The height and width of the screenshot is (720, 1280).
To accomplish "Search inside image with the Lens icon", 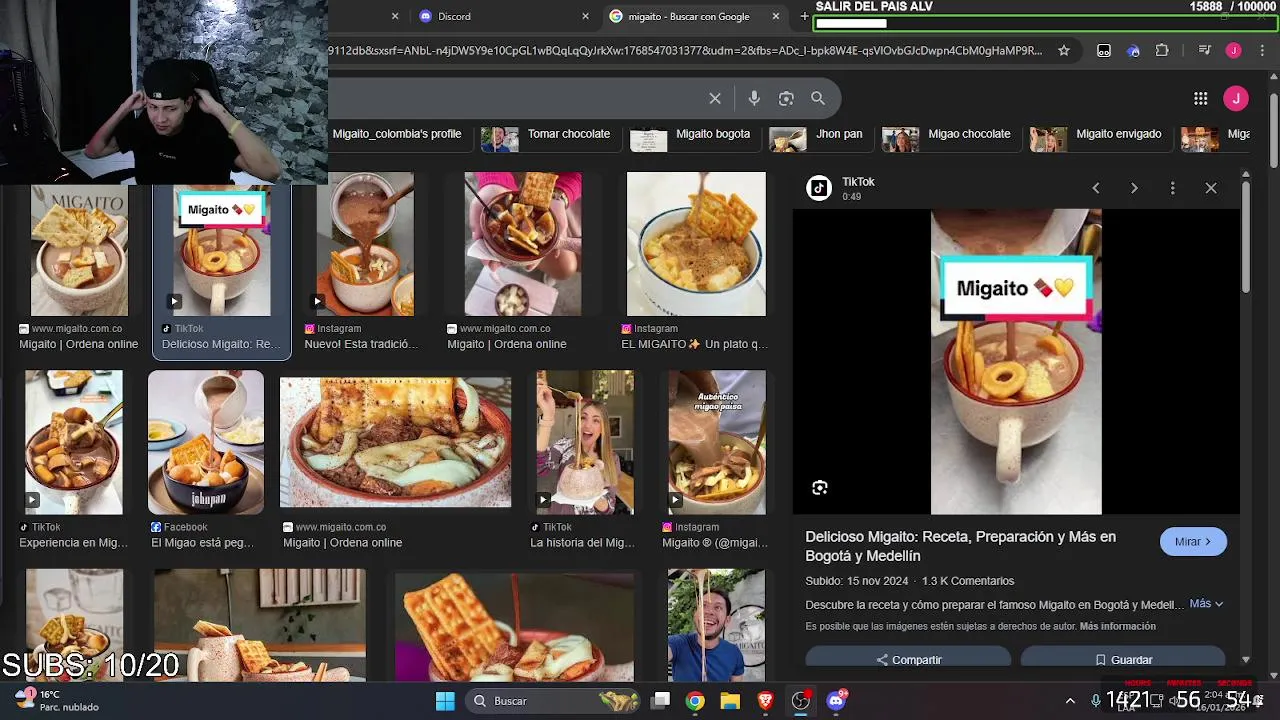I will pyautogui.click(x=820, y=488).
